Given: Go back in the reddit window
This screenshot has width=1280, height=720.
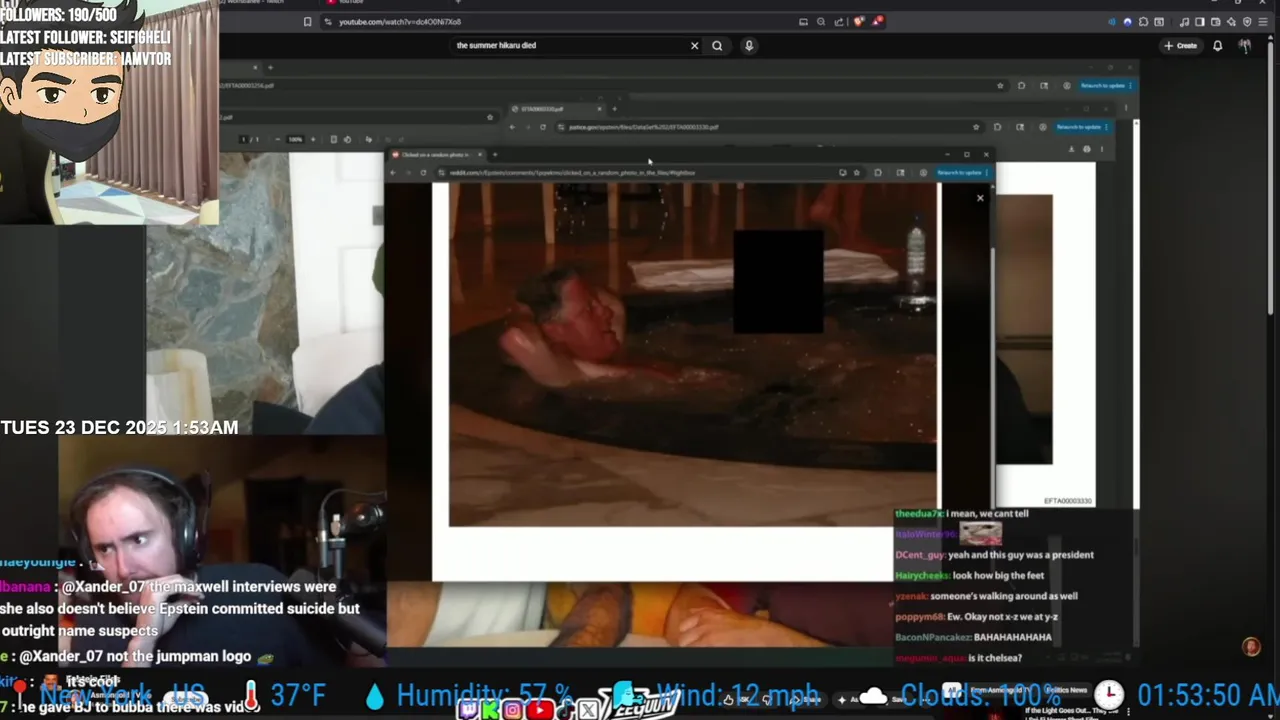Looking at the screenshot, I should point(393,172).
